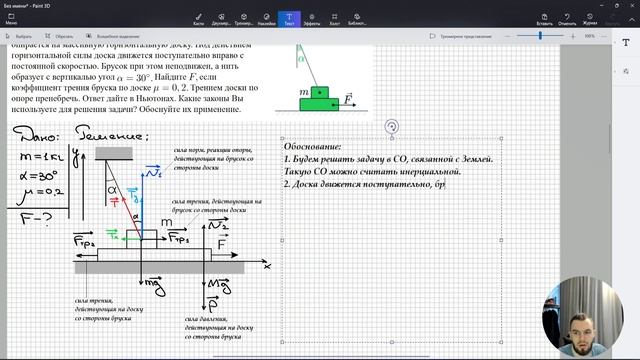The image size is (640, 360).
Task: Open the Журнал (History) panel
Action: coord(590,19)
